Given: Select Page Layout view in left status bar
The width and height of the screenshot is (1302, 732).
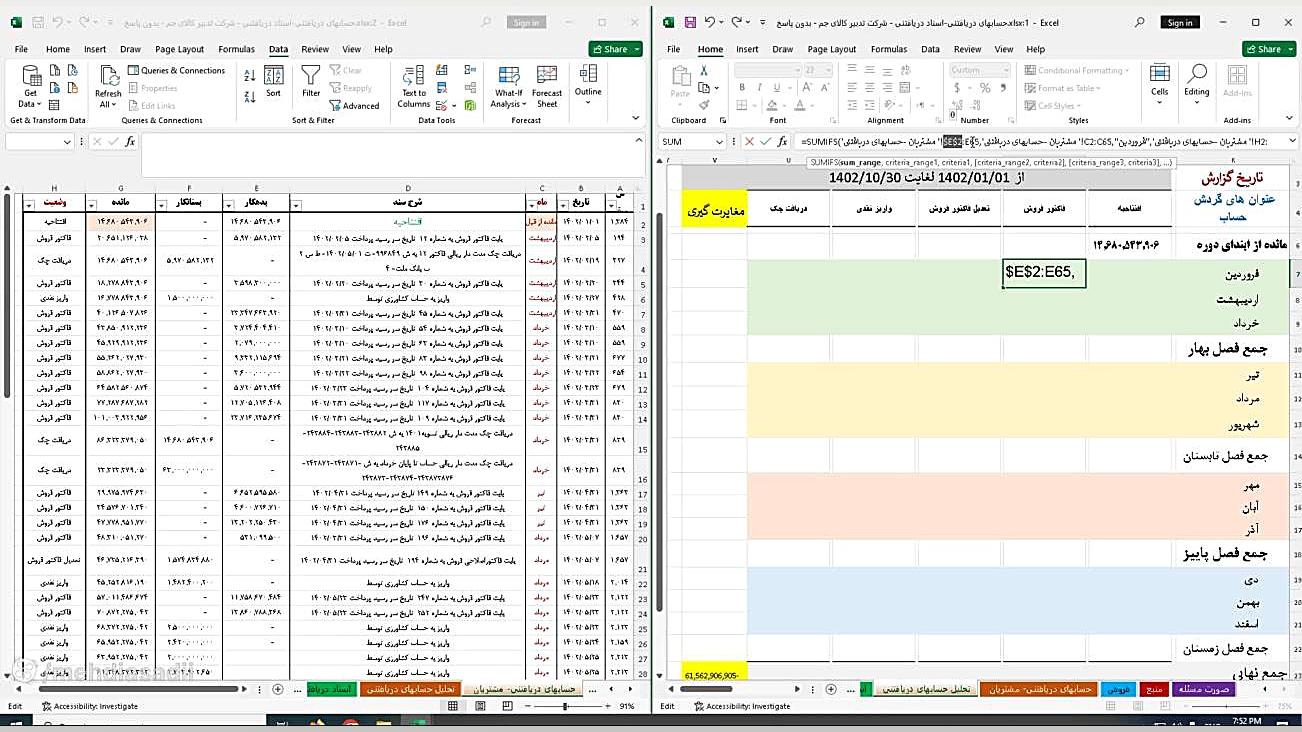Looking at the screenshot, I should pos(478,706).
